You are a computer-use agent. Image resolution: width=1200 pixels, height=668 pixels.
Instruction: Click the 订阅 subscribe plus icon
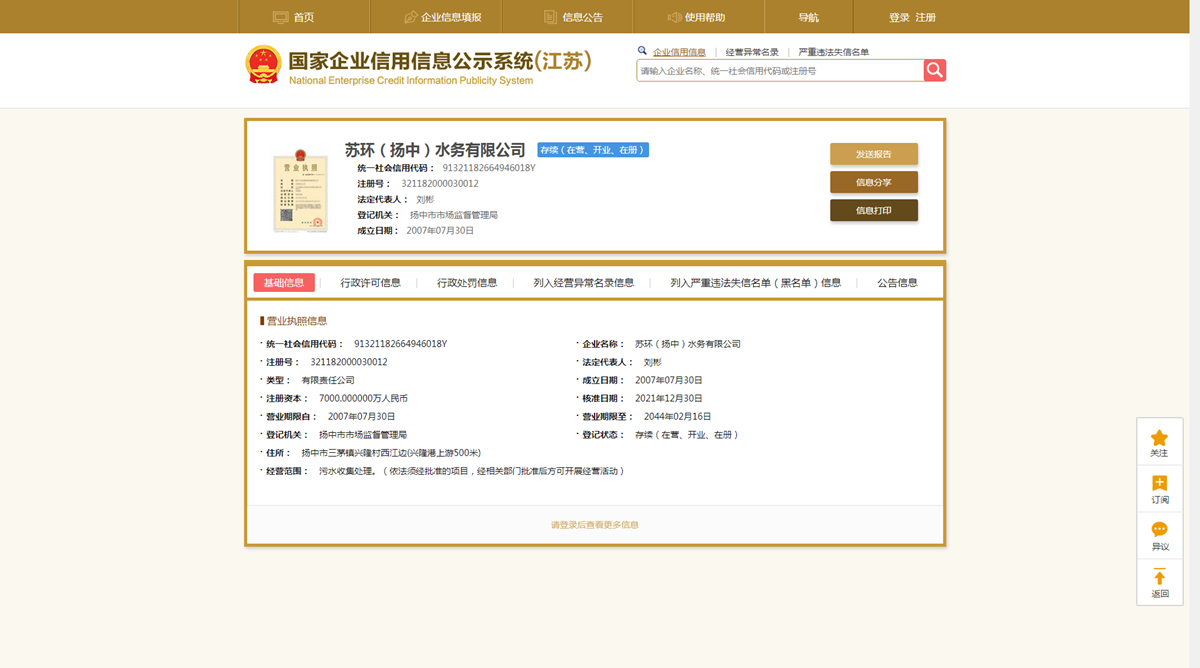(1159, 484)
